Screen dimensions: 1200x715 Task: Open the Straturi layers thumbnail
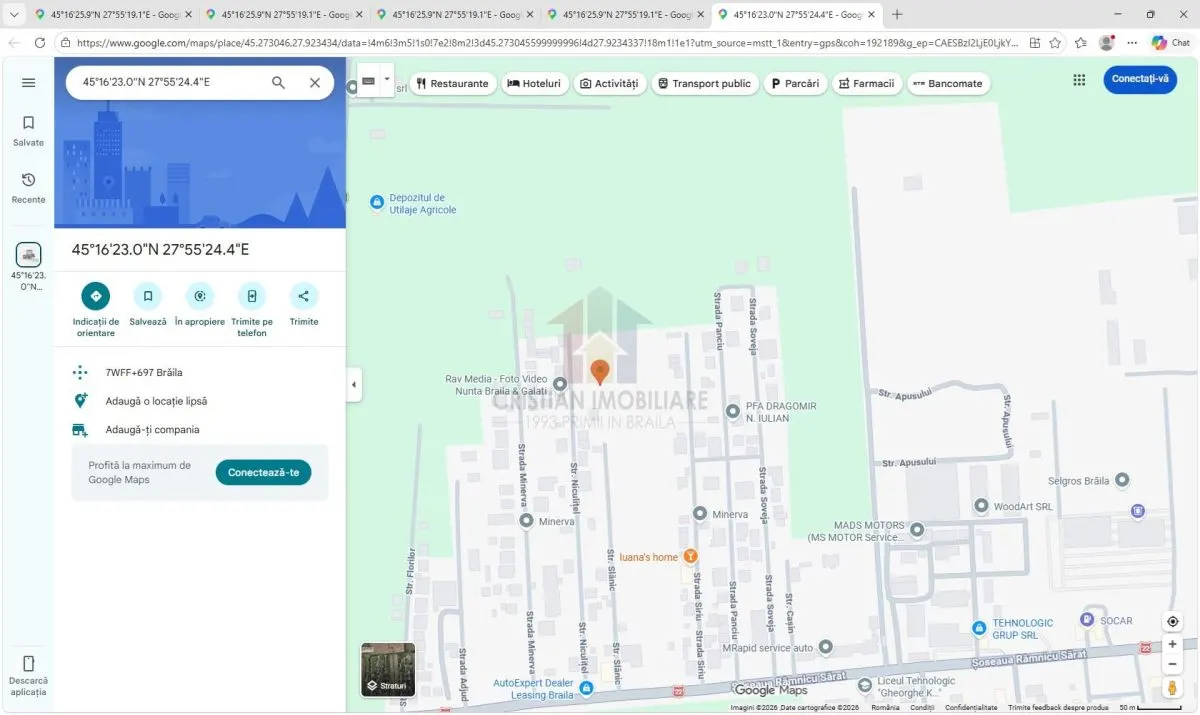(388, 669)
